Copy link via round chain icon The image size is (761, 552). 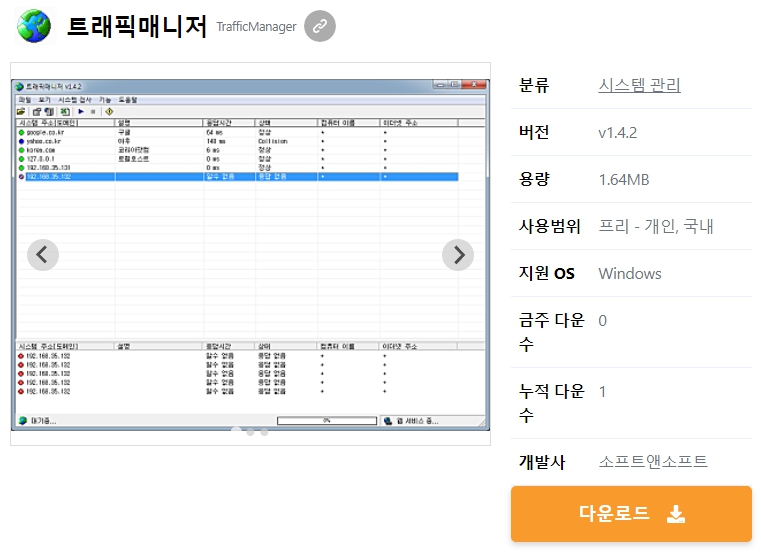[320, 26]
